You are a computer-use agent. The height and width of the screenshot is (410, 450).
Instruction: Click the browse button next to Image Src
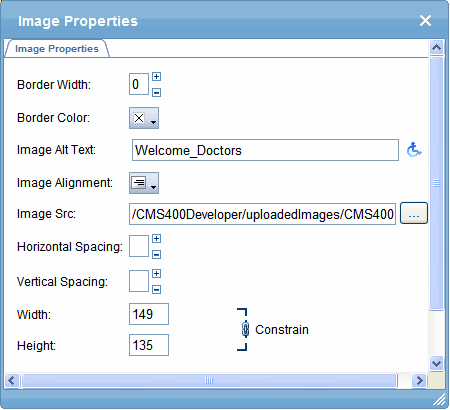click(414, 213)
